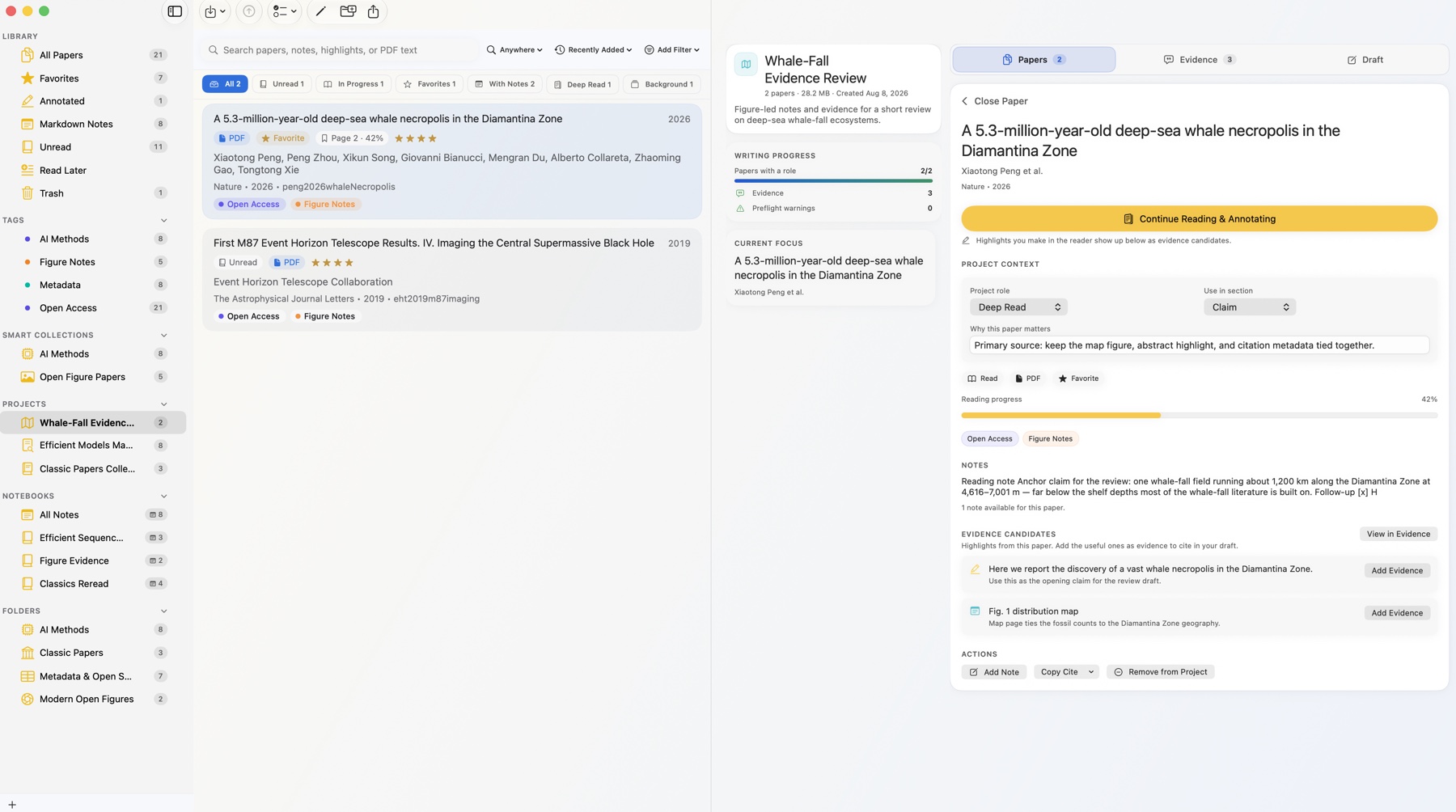
Task: Open the Use in section Claim dropdown
Action: pyautogui.click(x=1250, y=307)
